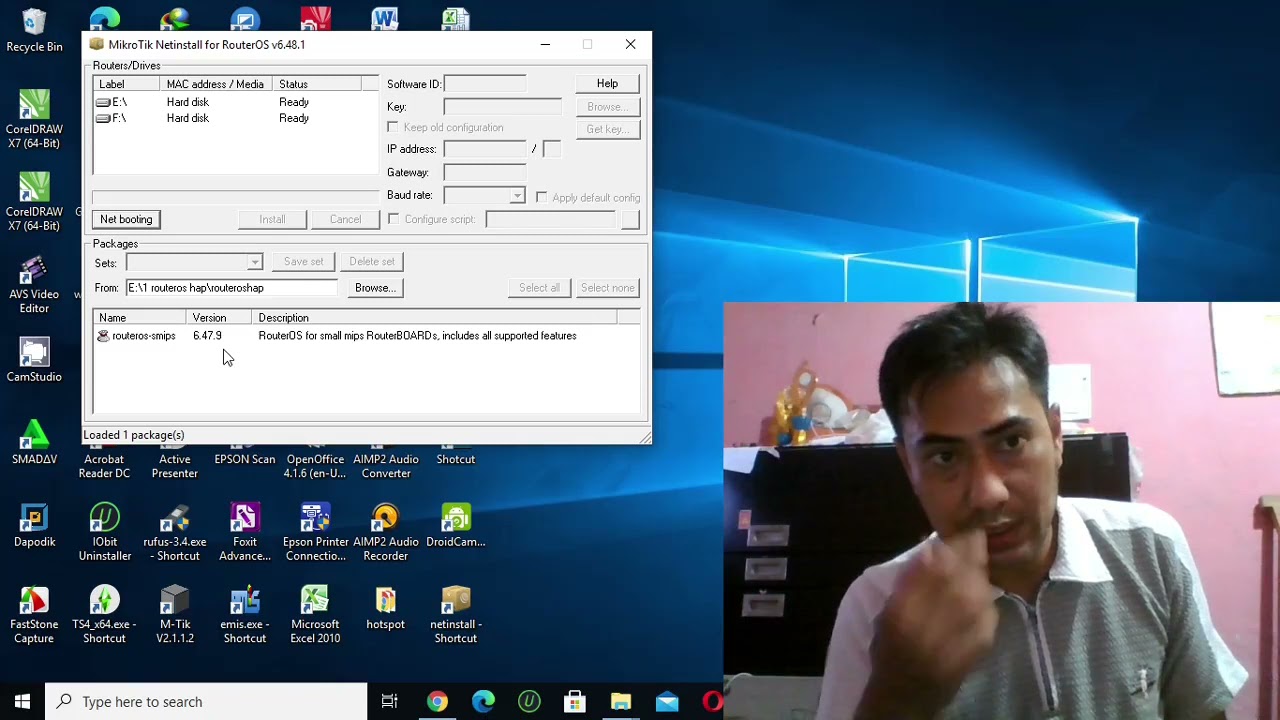The height and width of the screenshot is (720, 1280).
Task: Open Google Chrome from the taskbar
Action: click(x=437, y=701)
